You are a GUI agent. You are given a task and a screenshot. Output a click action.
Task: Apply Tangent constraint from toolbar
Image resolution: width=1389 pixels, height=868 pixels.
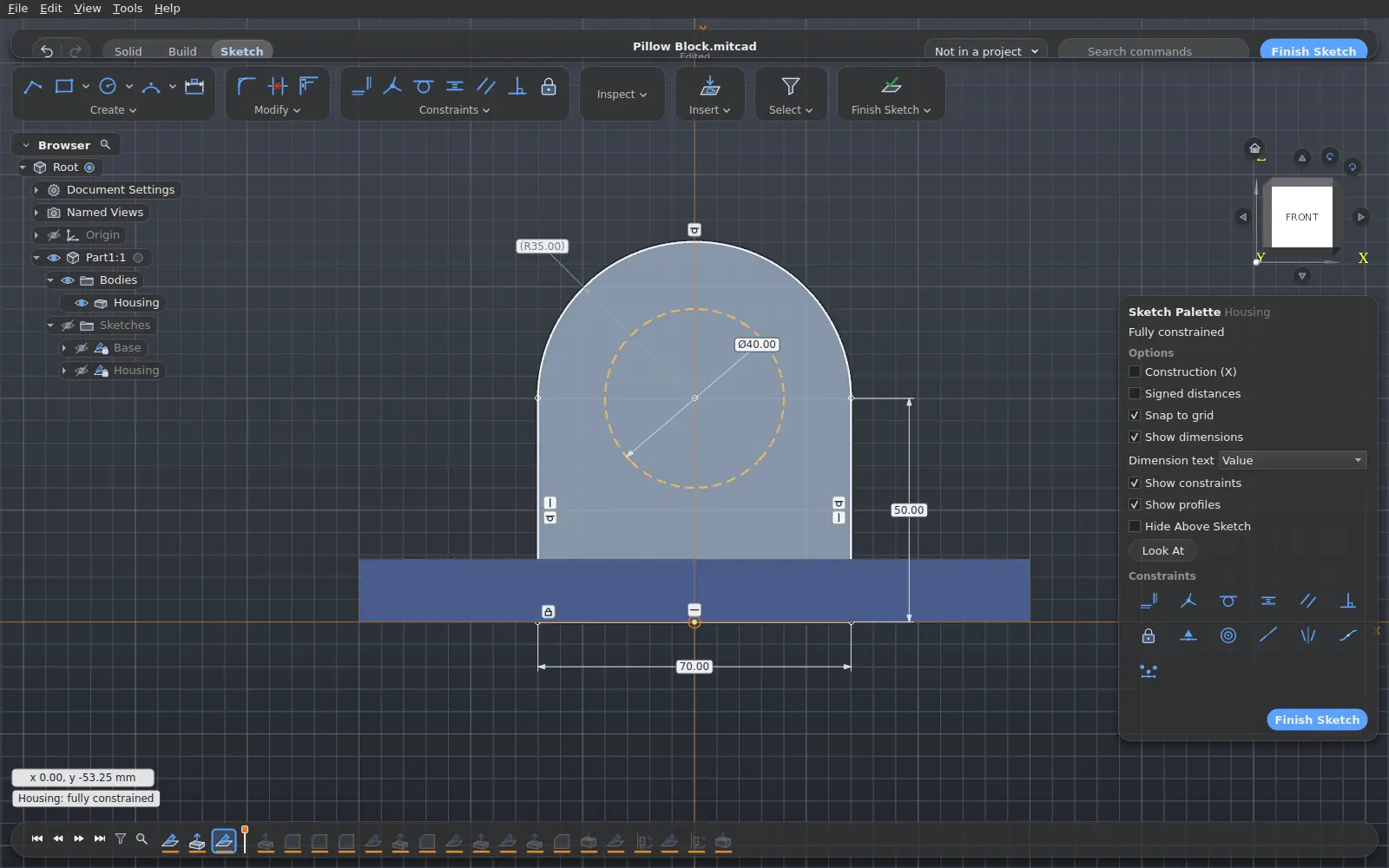click(x=424, y=86)
